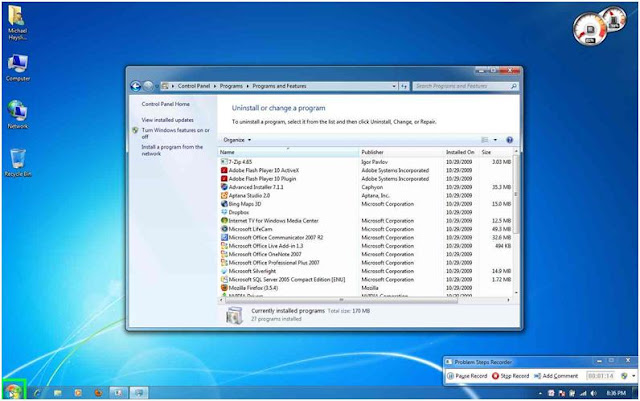Change the list view using the view icon

(x=485, y=140)
